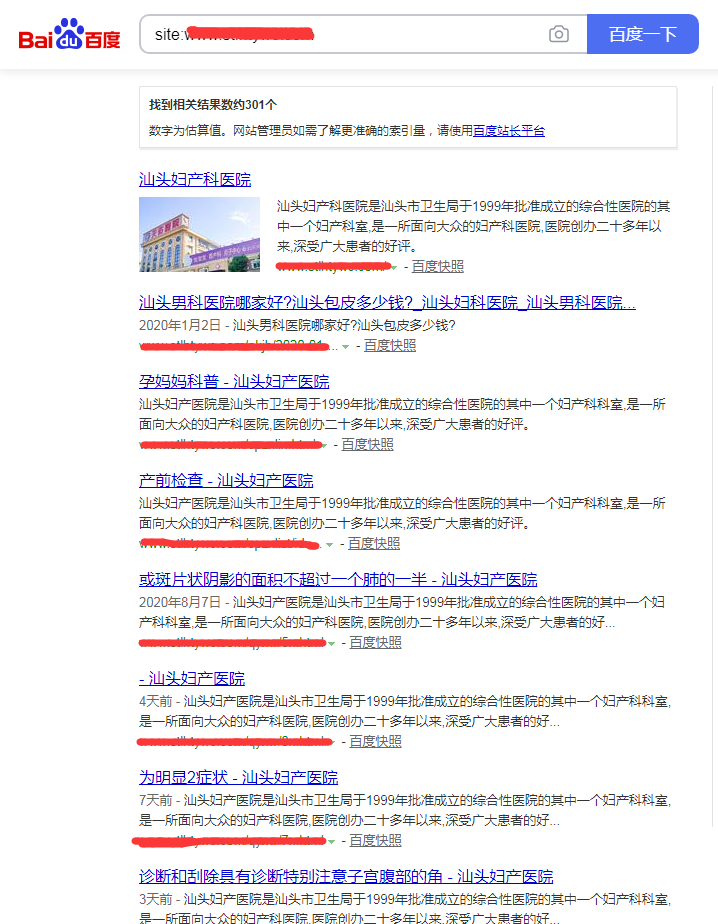
Task: Open 百度快照 for the 7天前 result
Action: point(376,840)
